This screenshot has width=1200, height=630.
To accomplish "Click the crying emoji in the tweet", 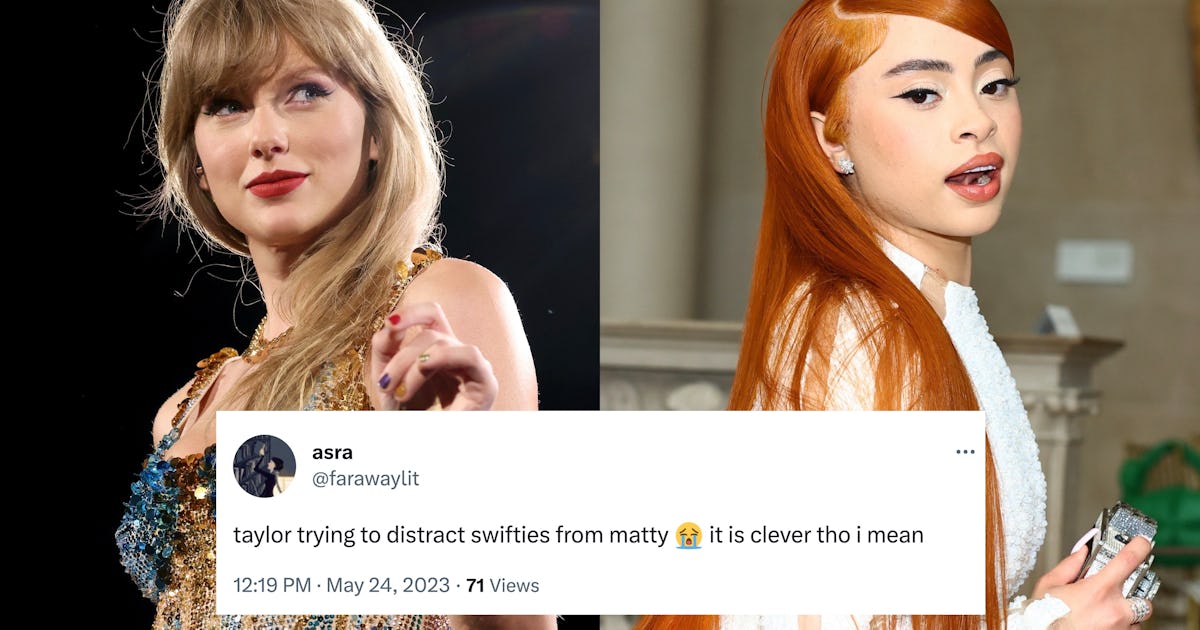I will pyautogui.click(x=688, y=535).
